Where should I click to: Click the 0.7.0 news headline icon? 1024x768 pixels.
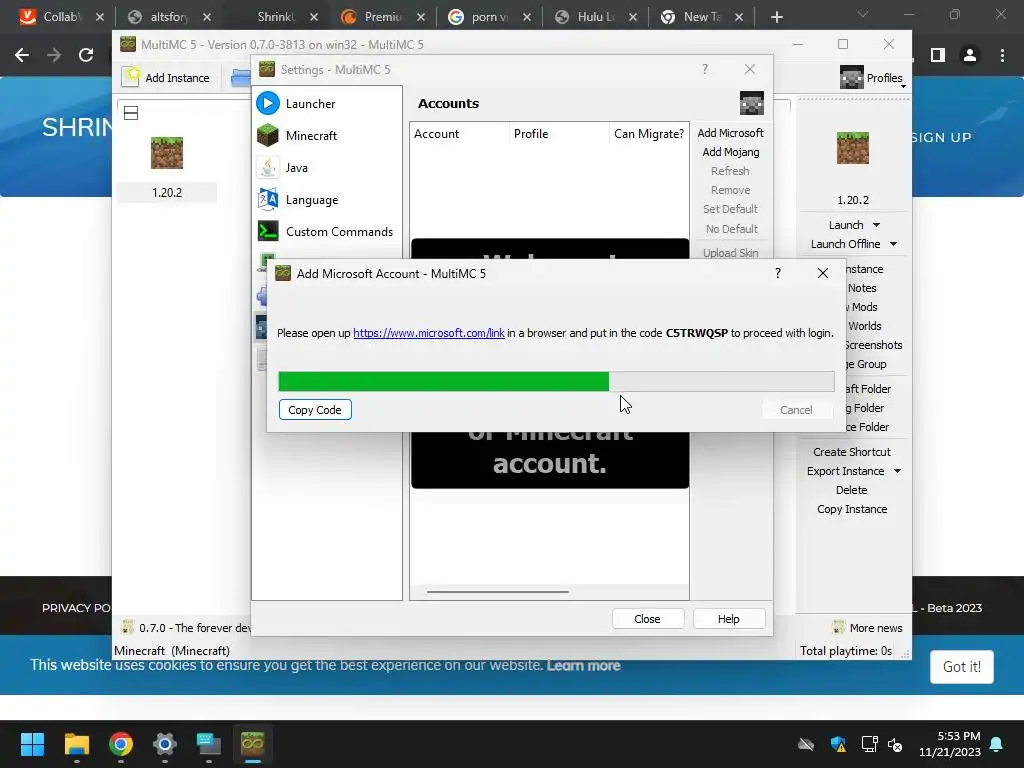[x=127, y=627]
